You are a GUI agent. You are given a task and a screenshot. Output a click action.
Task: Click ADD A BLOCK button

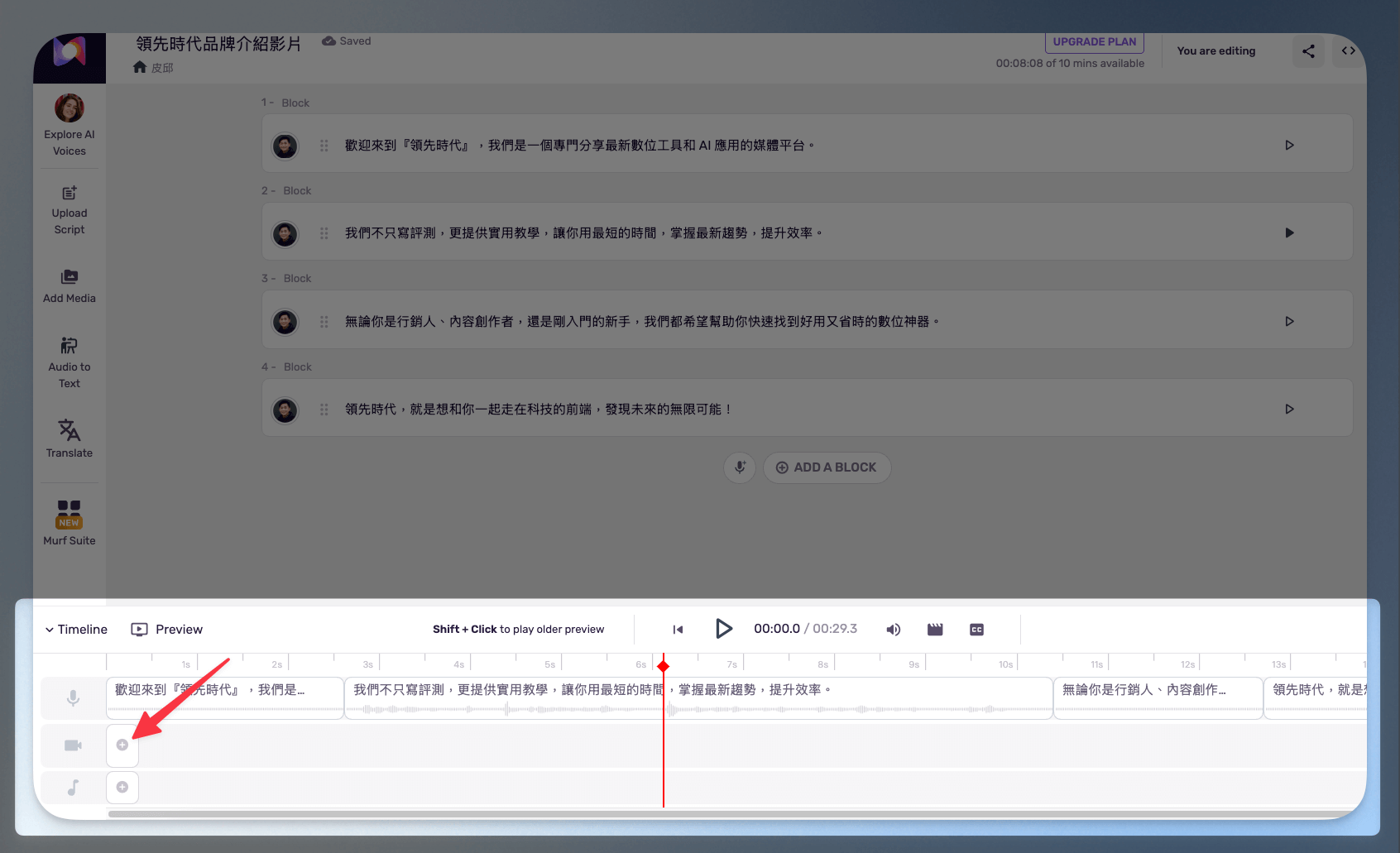(x=827, y=467)
